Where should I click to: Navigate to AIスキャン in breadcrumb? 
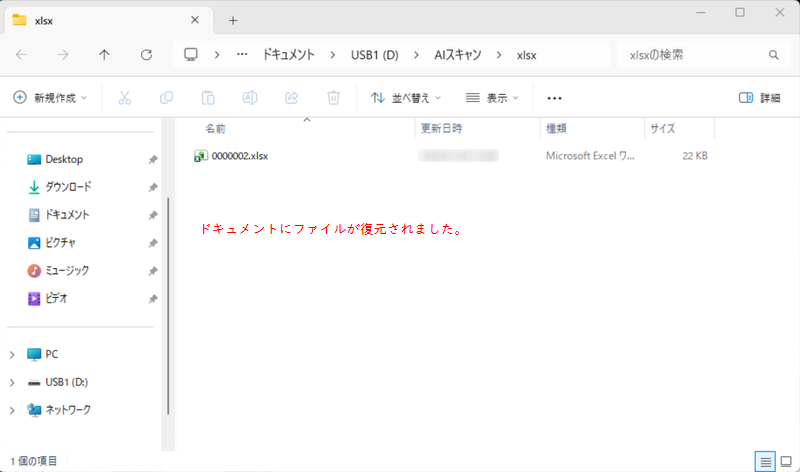[x=457, y=55]
